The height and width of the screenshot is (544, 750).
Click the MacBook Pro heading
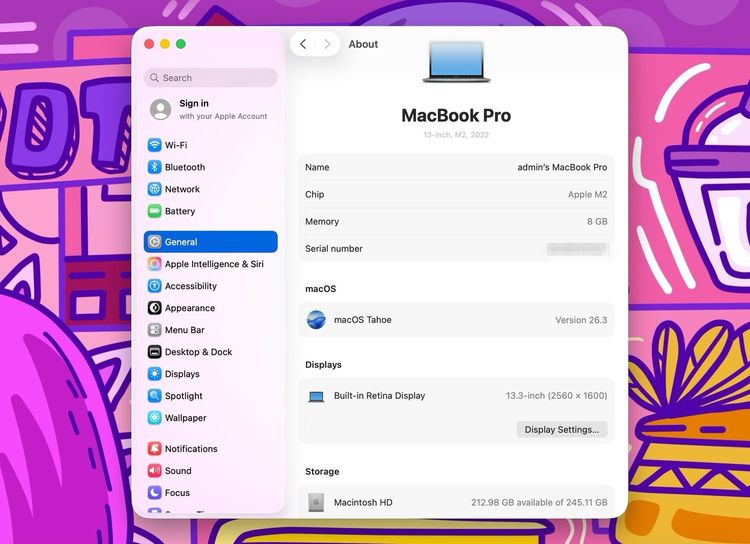tap(456, 115)
